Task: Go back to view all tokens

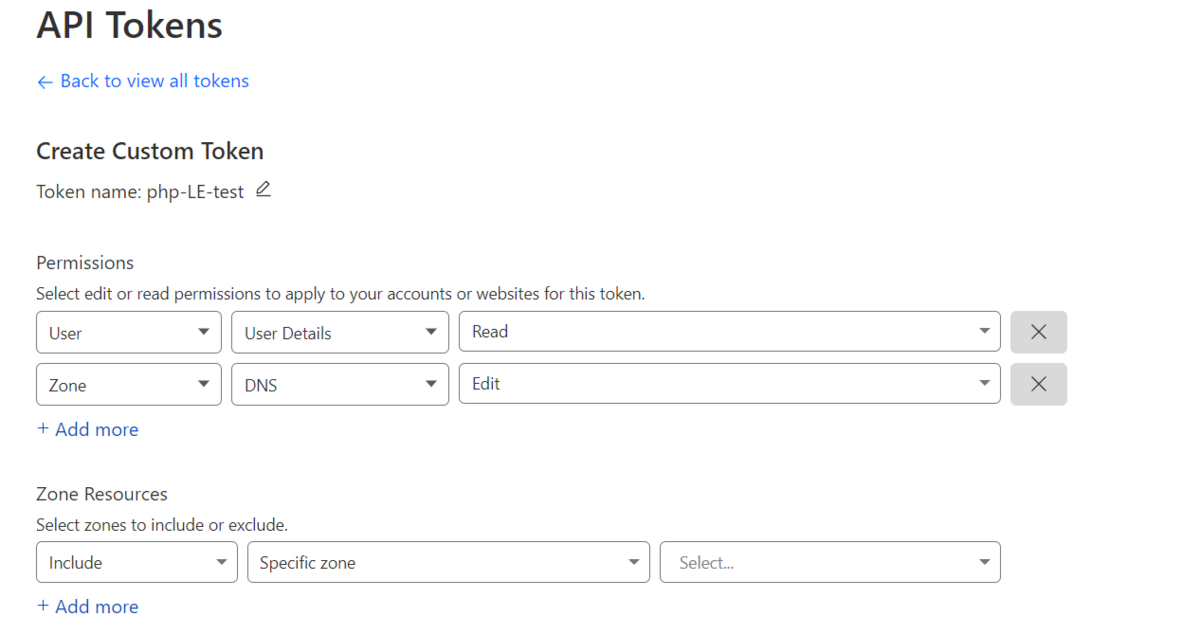Action: [x=154, y=81]
